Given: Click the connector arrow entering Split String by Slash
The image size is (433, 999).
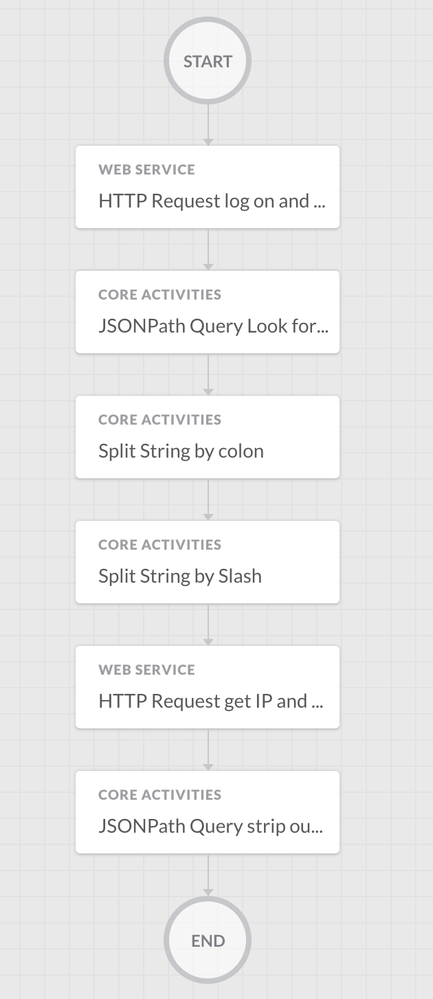Looking at the screenshot, I should tap(208, 499).
